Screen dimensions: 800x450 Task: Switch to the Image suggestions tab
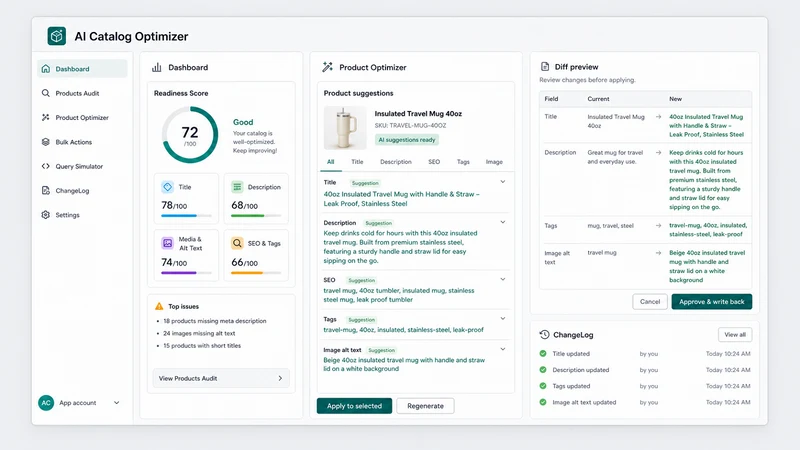(494, 162)
